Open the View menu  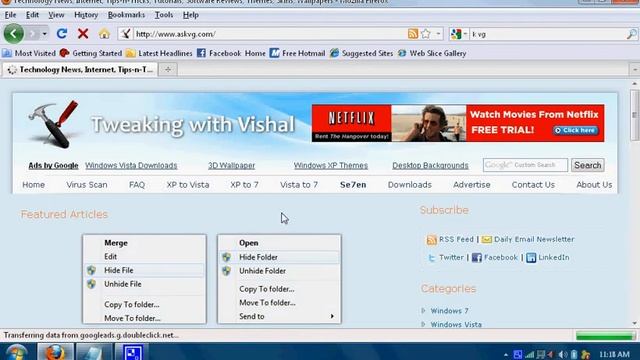pos(56,15)
